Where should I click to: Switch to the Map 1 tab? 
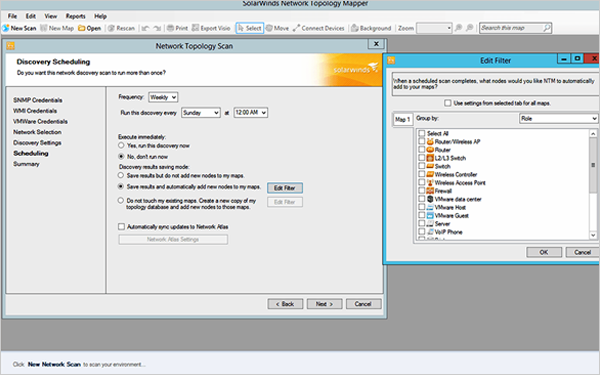(403, 119)
